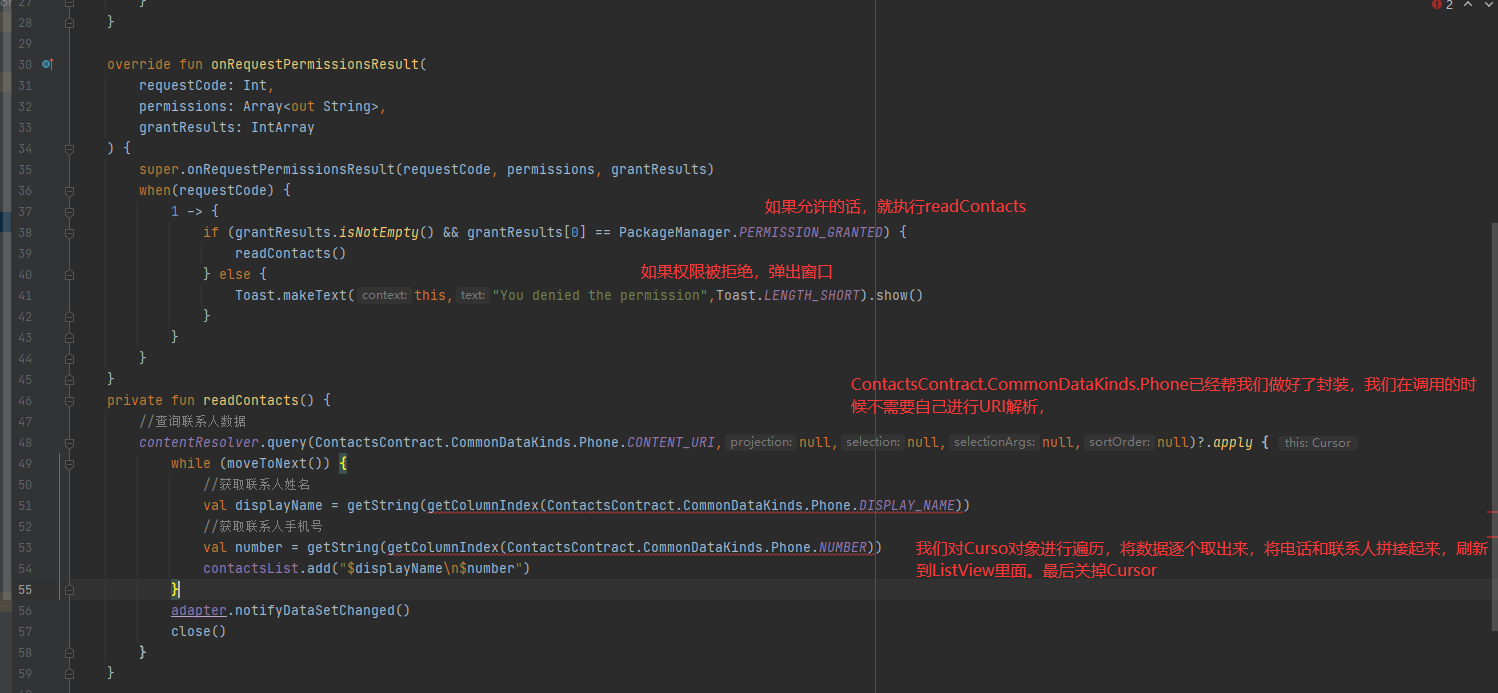Viewport: 1498px width, 693px height.
Task: Jump to next highlighted error arrow
Action: pyautogui.click(x=1489, y=5)
